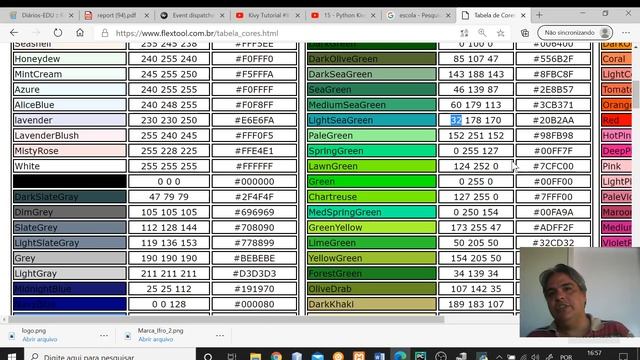Click the RGB value 230 230 250

pos(169,120)
